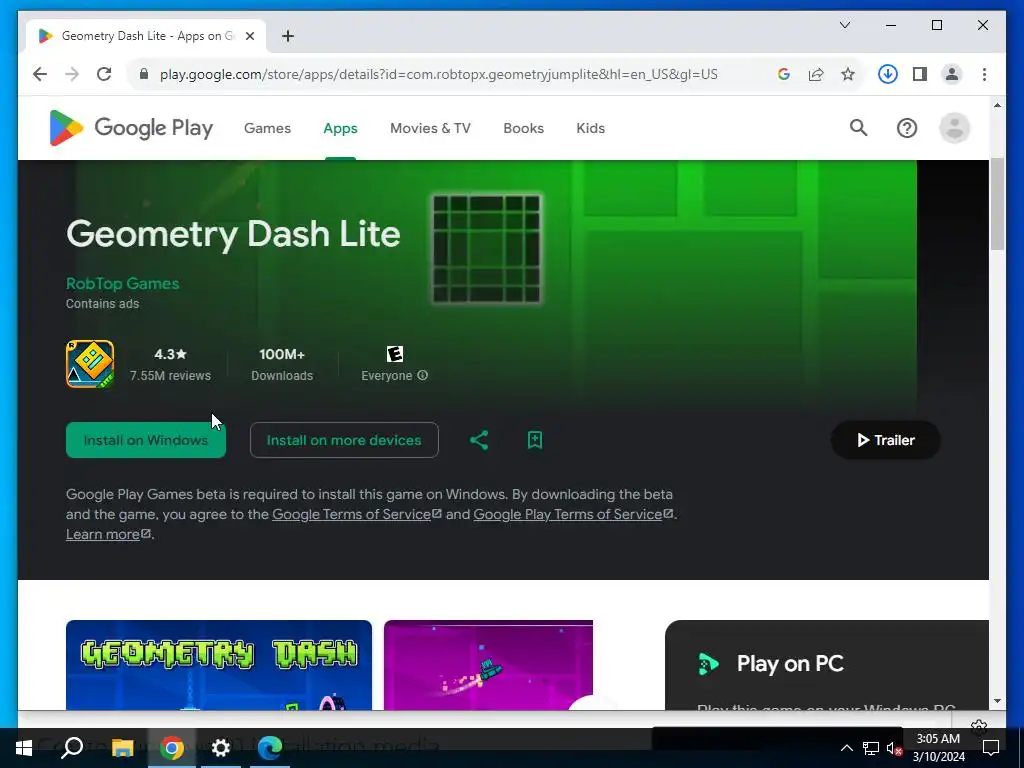Screen dimensions: 1024x768
Task: Open the purple gameplay screenshot thumbnail
Action: pos(488,665)
